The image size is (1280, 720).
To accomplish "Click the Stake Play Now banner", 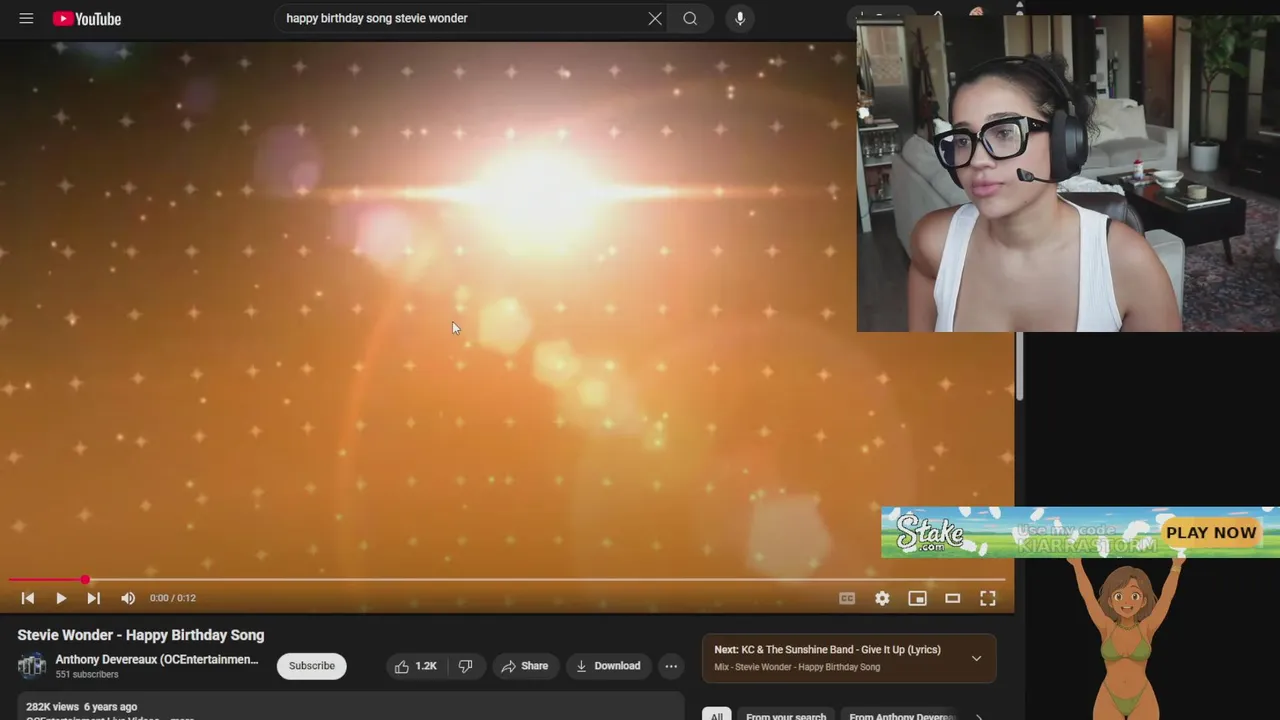I will (1080, 533).
